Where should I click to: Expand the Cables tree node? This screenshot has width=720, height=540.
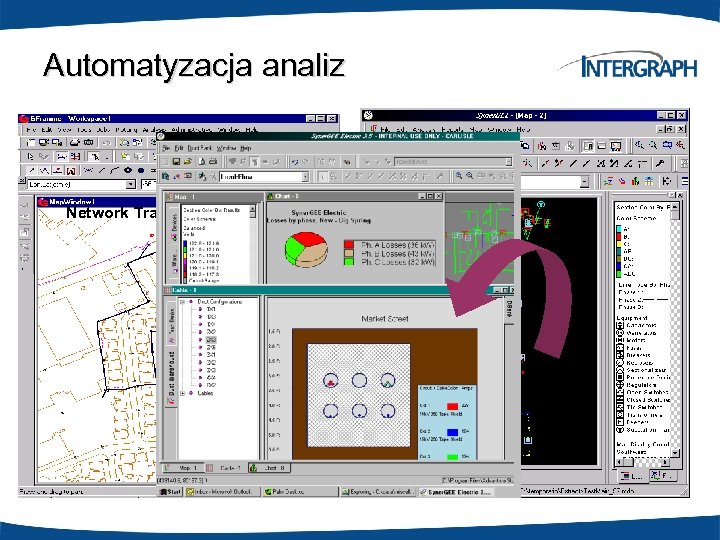(183, 393)
